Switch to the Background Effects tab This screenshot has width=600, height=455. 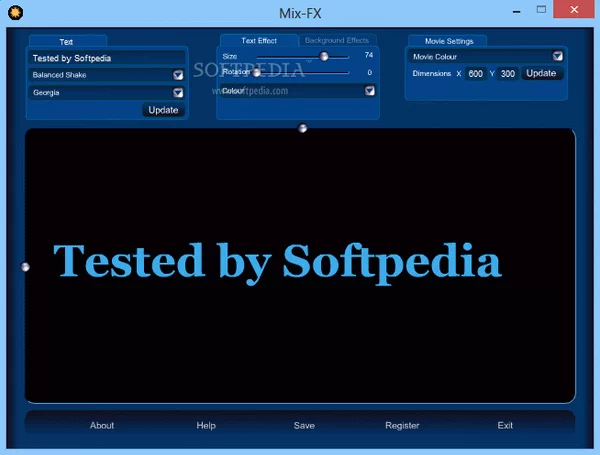[x=337, y=40]
